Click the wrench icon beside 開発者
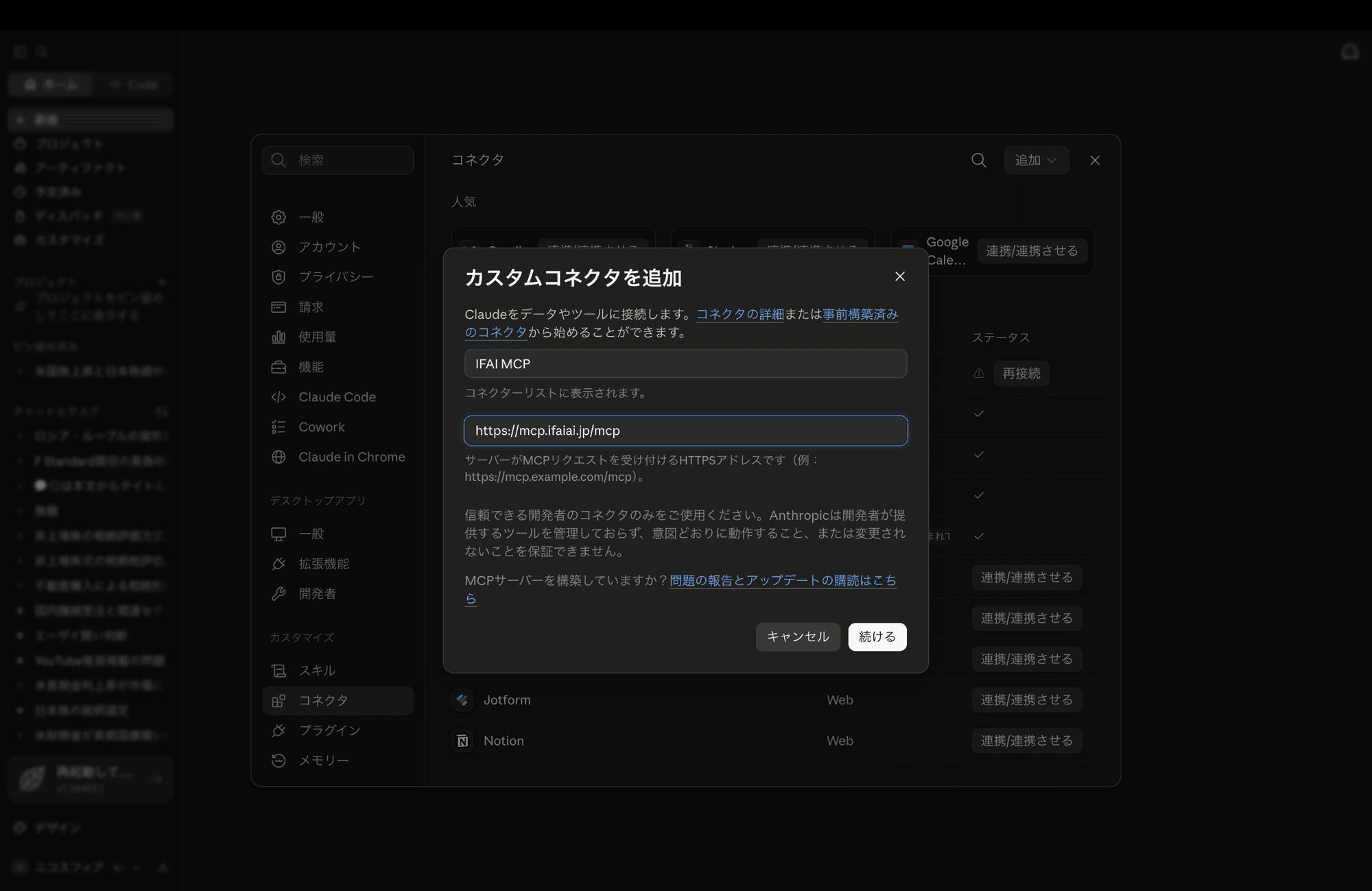Screen dimensions: 1372x891 (279, 593)
